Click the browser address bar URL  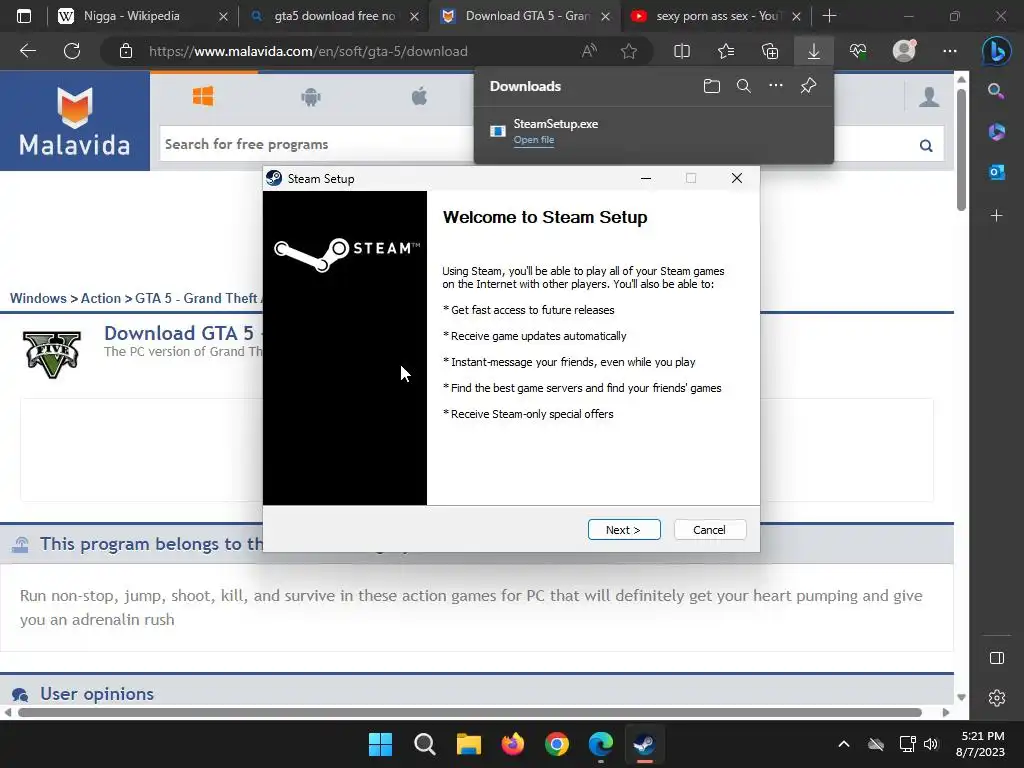click(x=308, y=51)
